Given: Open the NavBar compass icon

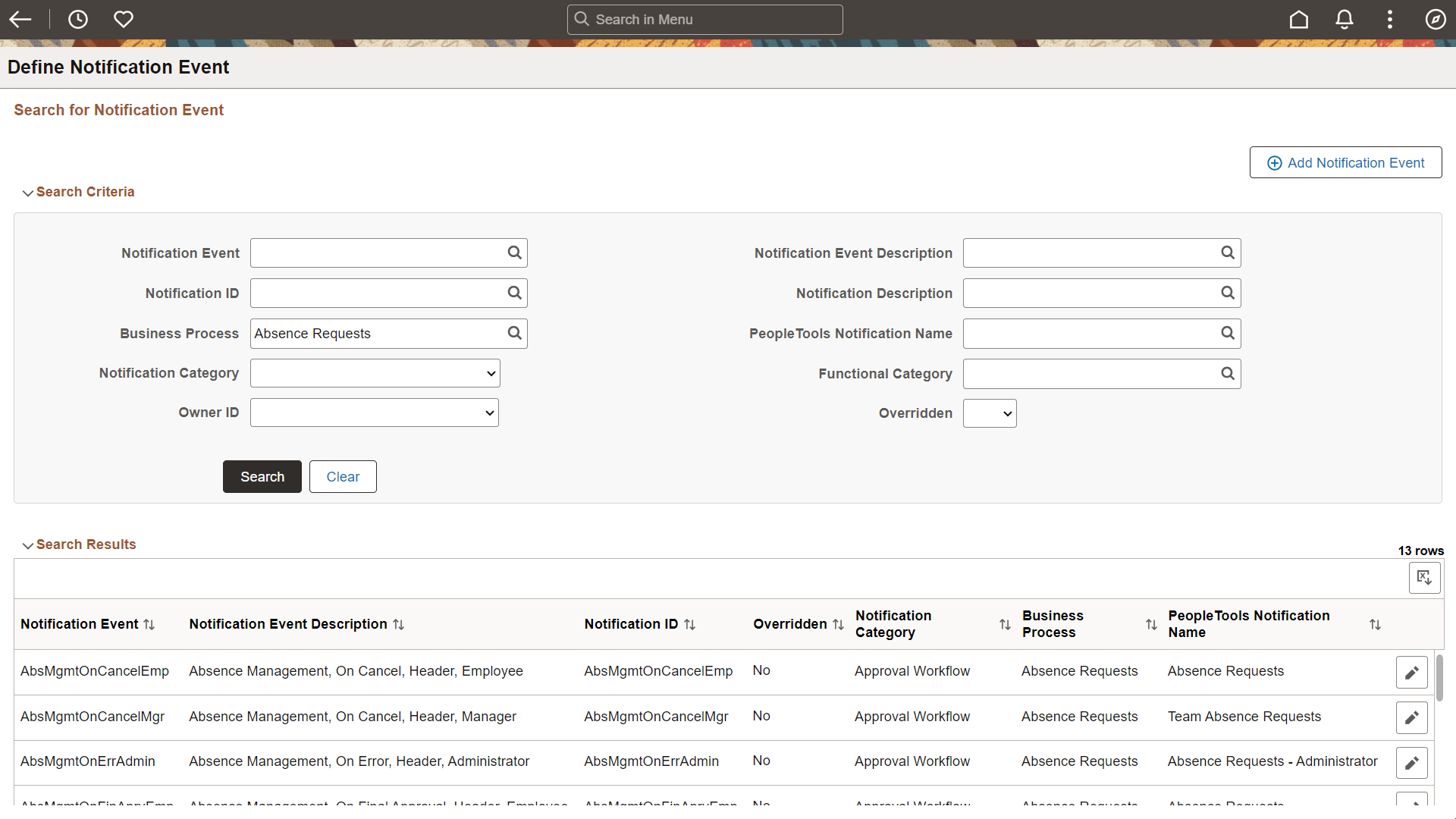Looking at the screenshot, I should [1436, 20].
